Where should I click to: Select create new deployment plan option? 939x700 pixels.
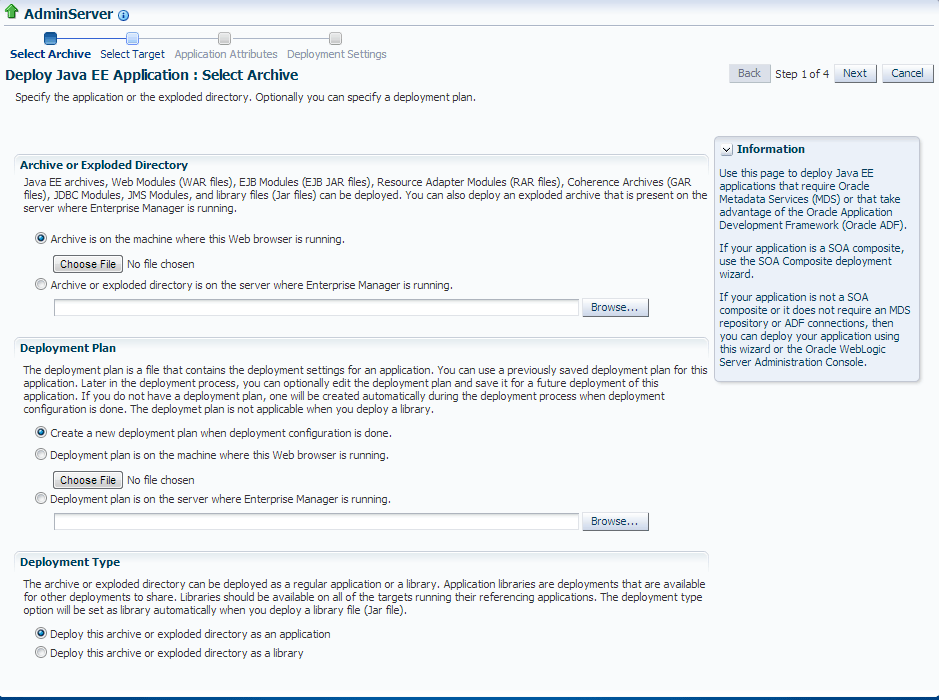click(41, 432)
